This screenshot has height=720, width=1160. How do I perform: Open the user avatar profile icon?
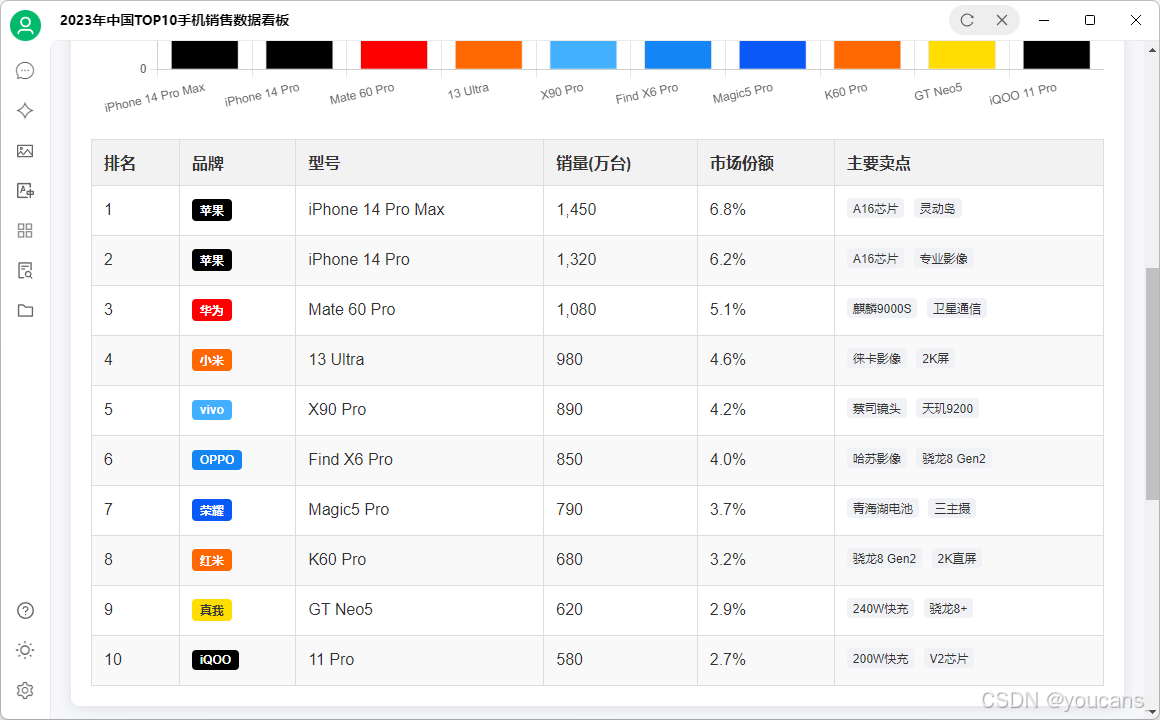coord(25,25)
